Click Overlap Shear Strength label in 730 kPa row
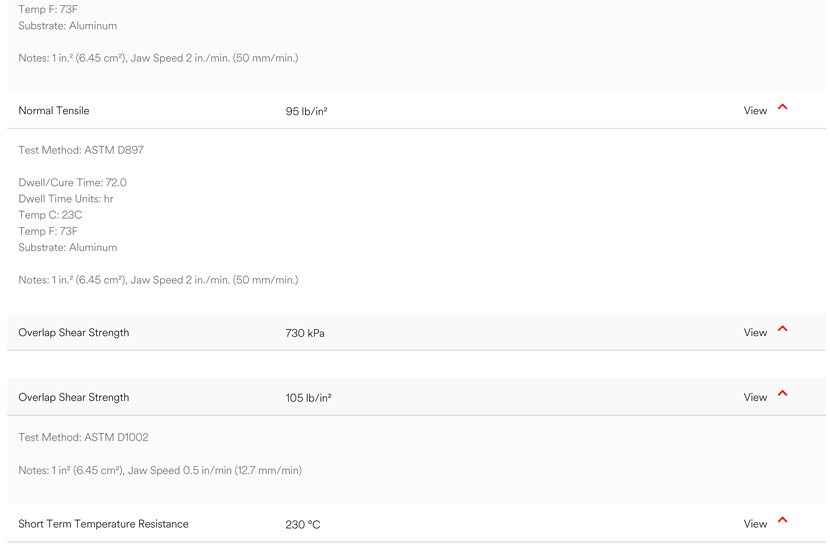The image size is (830, 549). click(74, 333)
